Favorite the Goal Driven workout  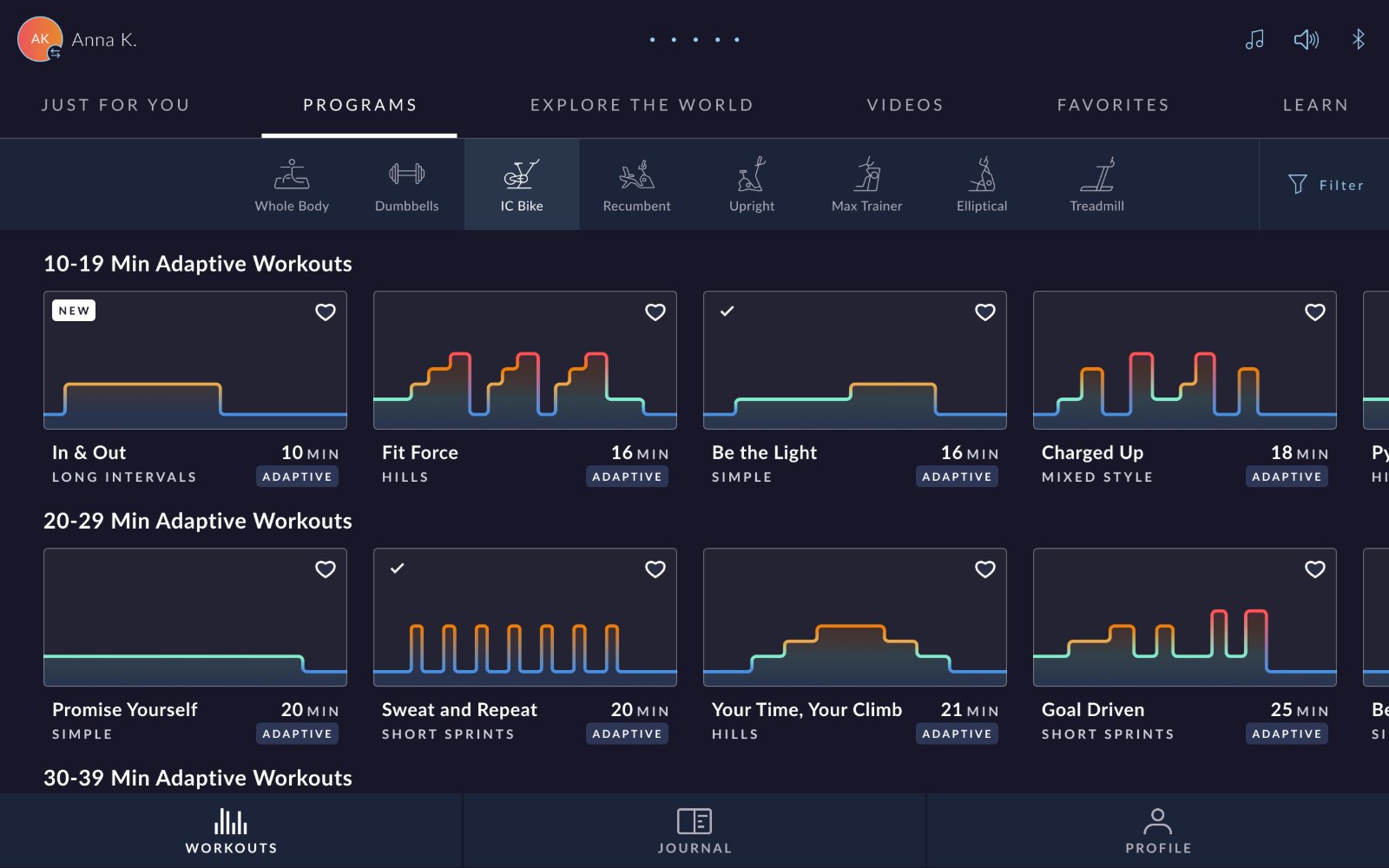[1315, 569]
